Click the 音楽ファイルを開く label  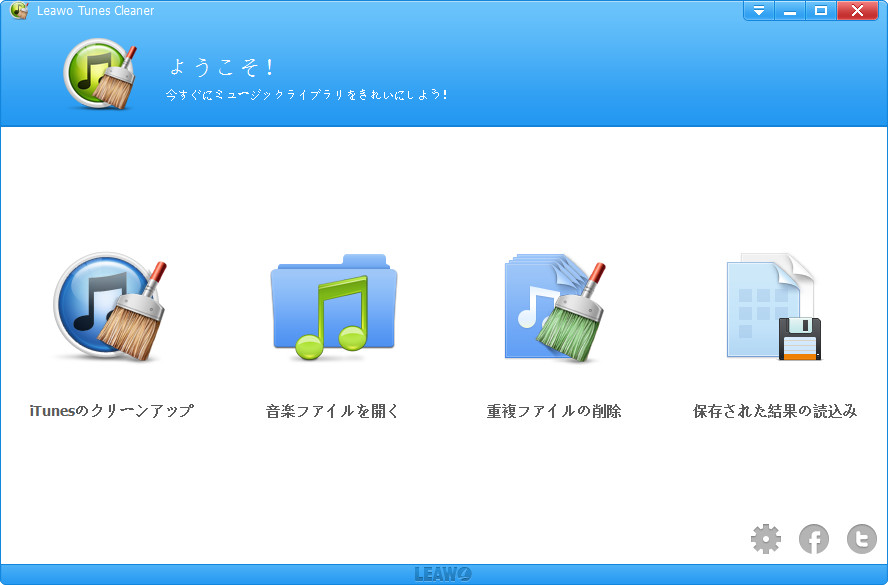(x=332, y=411)
